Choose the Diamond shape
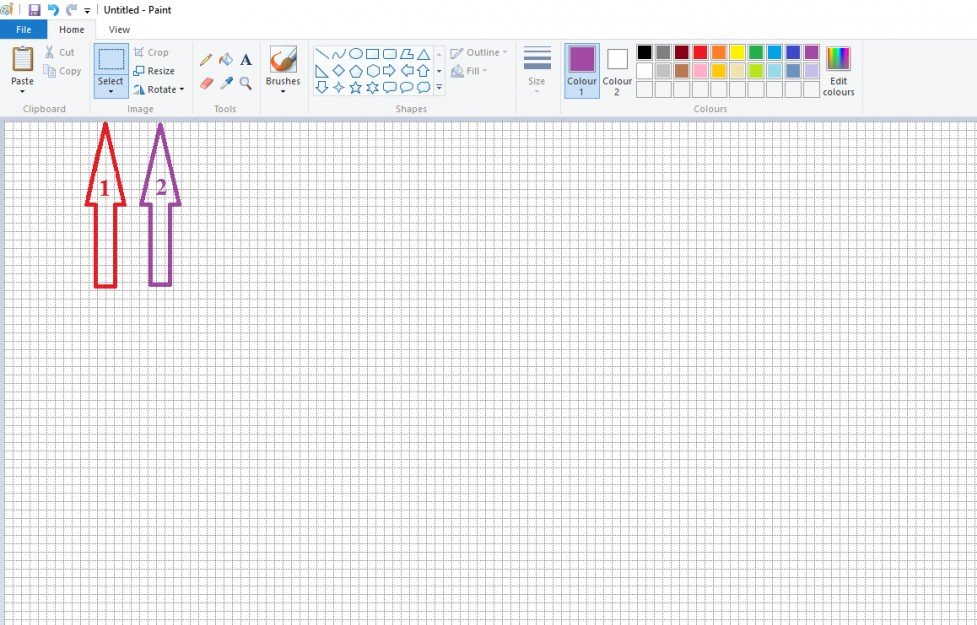Viewport: 977px width, 625px height. point(338,70)
